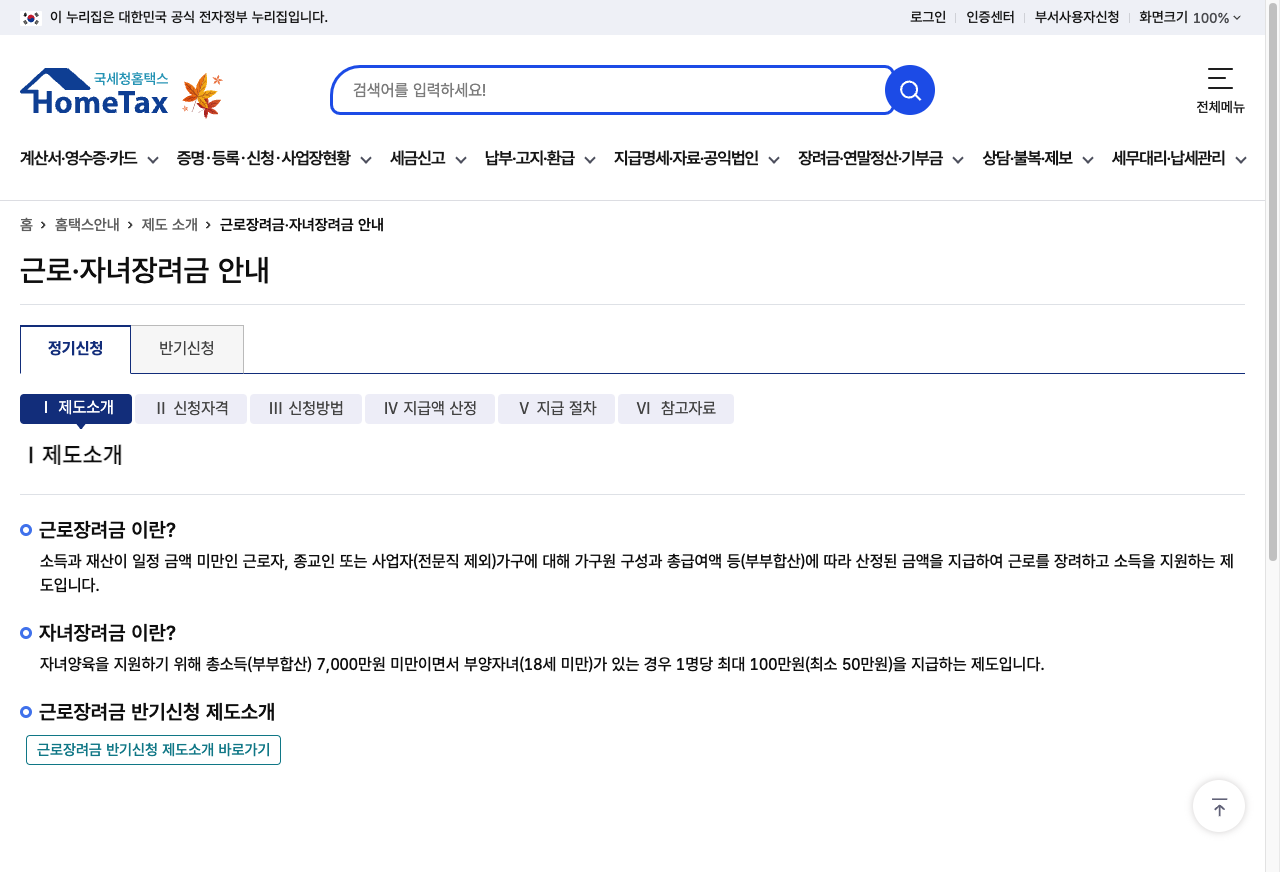The width and height of the screenshot is (1280, 872).
Task: Click the page vertical scrollbar thumb
Action: click(1273, 281)
